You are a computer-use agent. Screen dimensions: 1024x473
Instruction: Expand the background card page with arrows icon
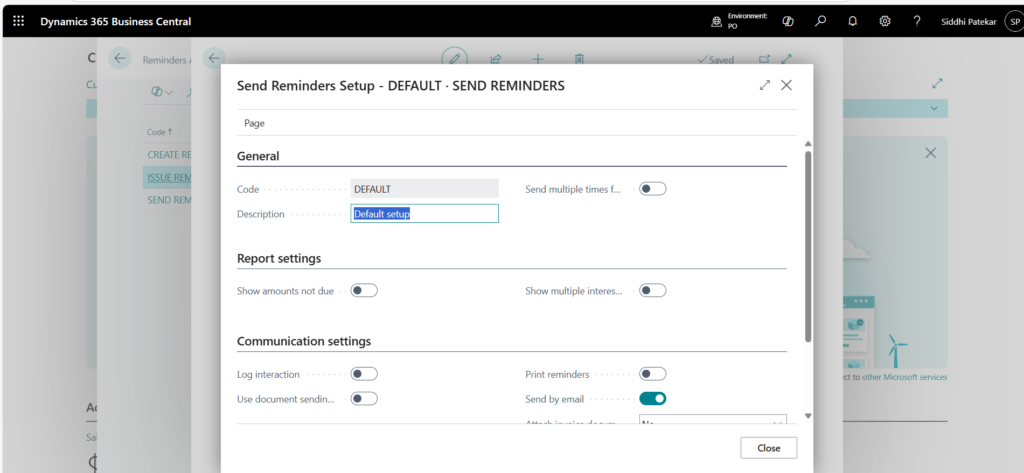[787, 59]
